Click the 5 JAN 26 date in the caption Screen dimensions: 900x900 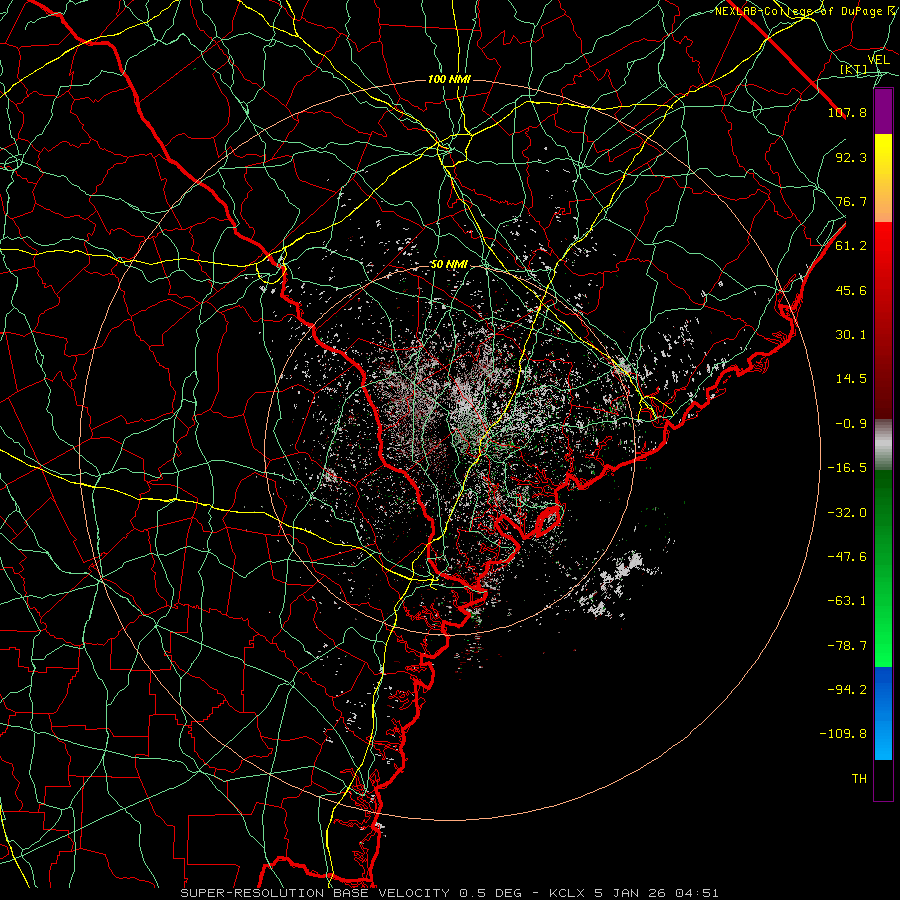coord(632,893)
